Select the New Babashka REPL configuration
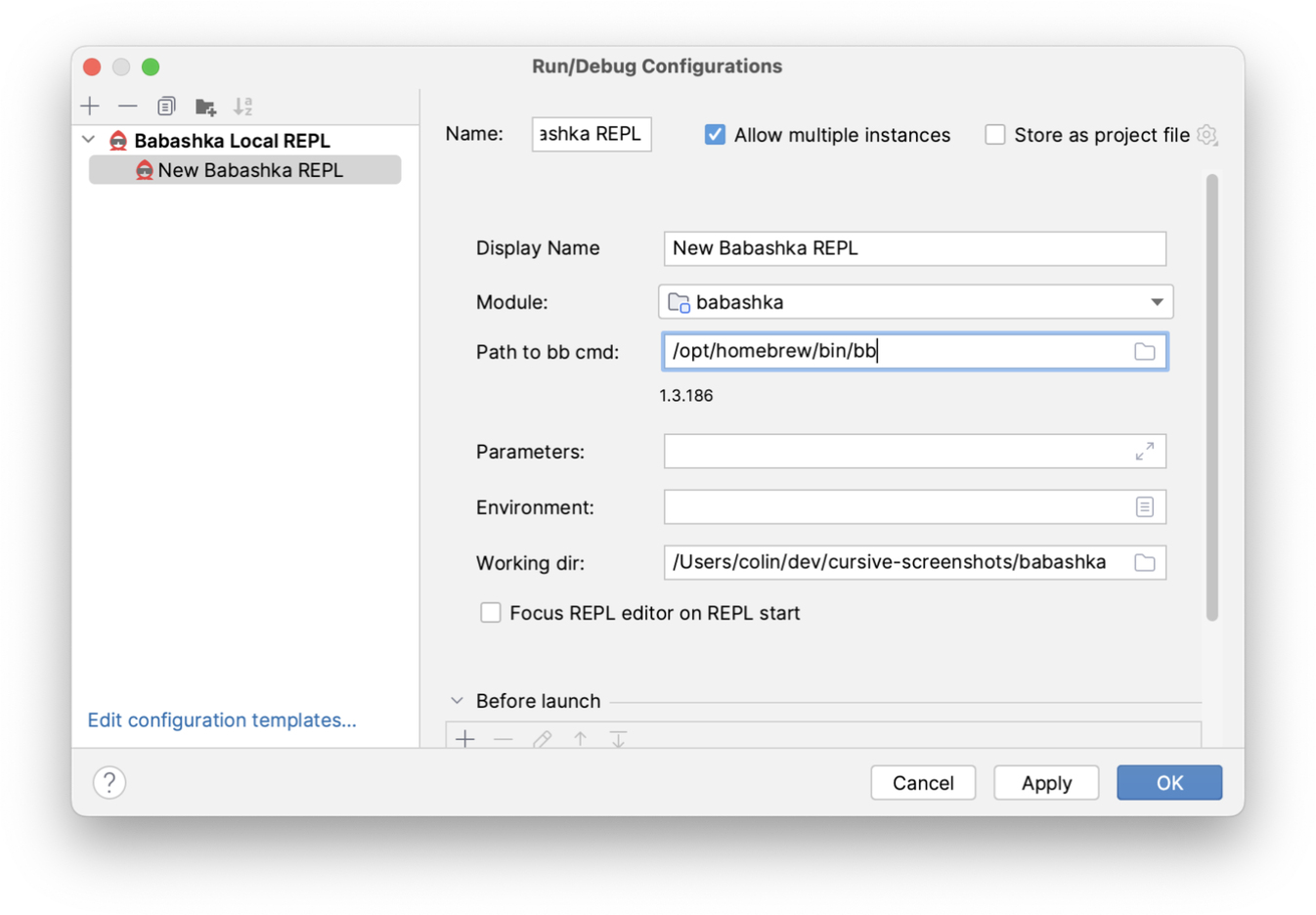 [244, 170]
